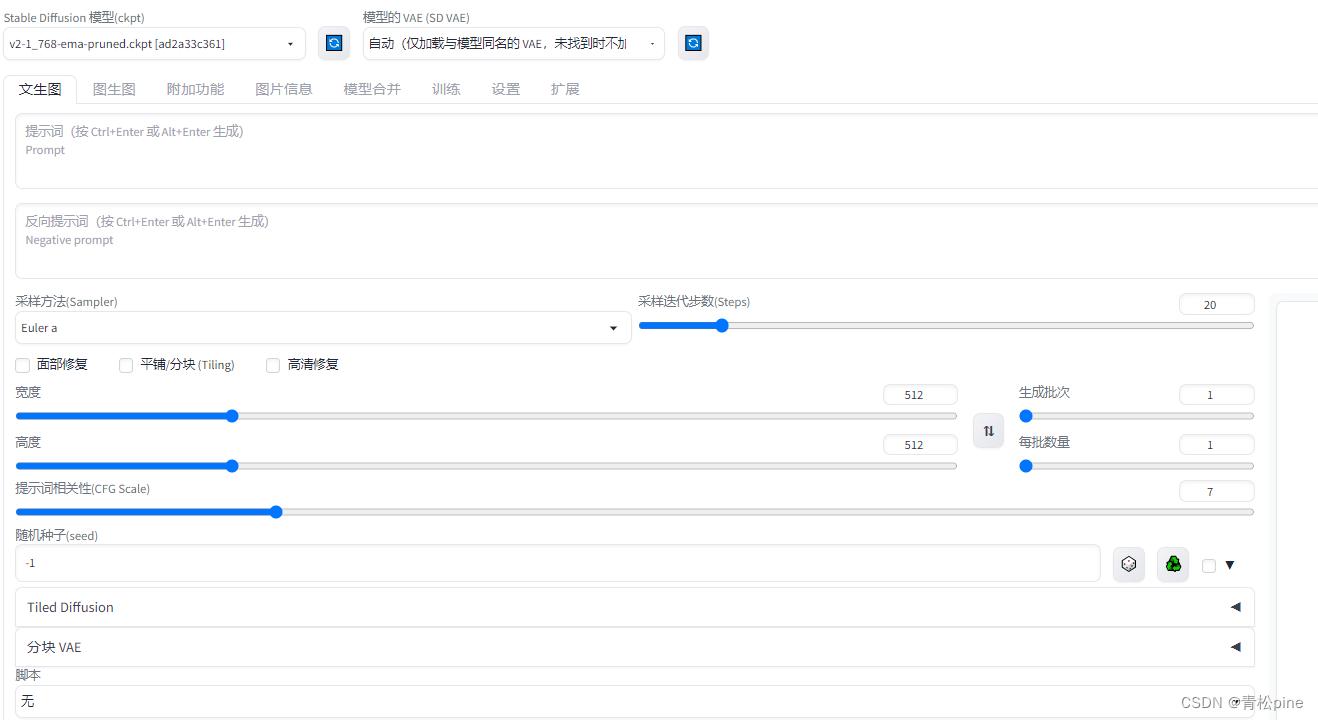Click the 生成批次 batch count slider

tap(1136, 416)
